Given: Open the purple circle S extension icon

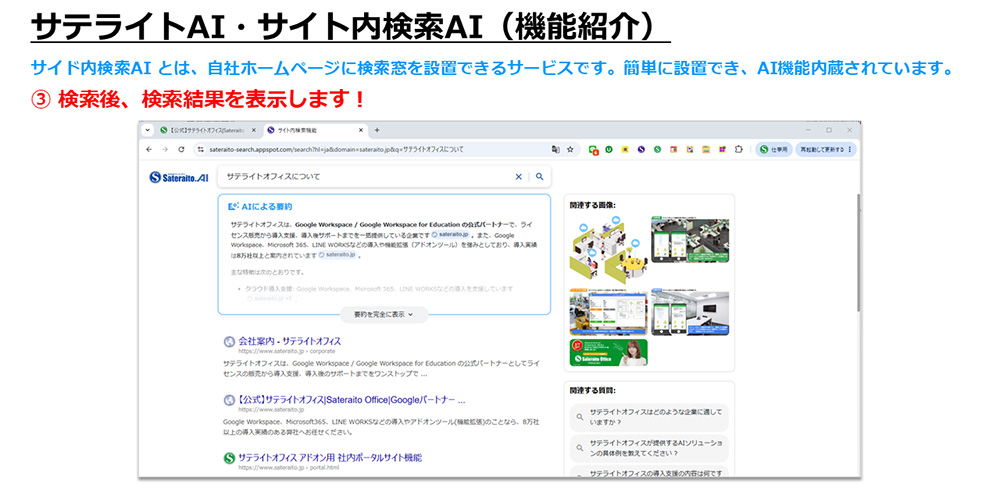Looking at the screenshot, I should click(x=641, y=149).
